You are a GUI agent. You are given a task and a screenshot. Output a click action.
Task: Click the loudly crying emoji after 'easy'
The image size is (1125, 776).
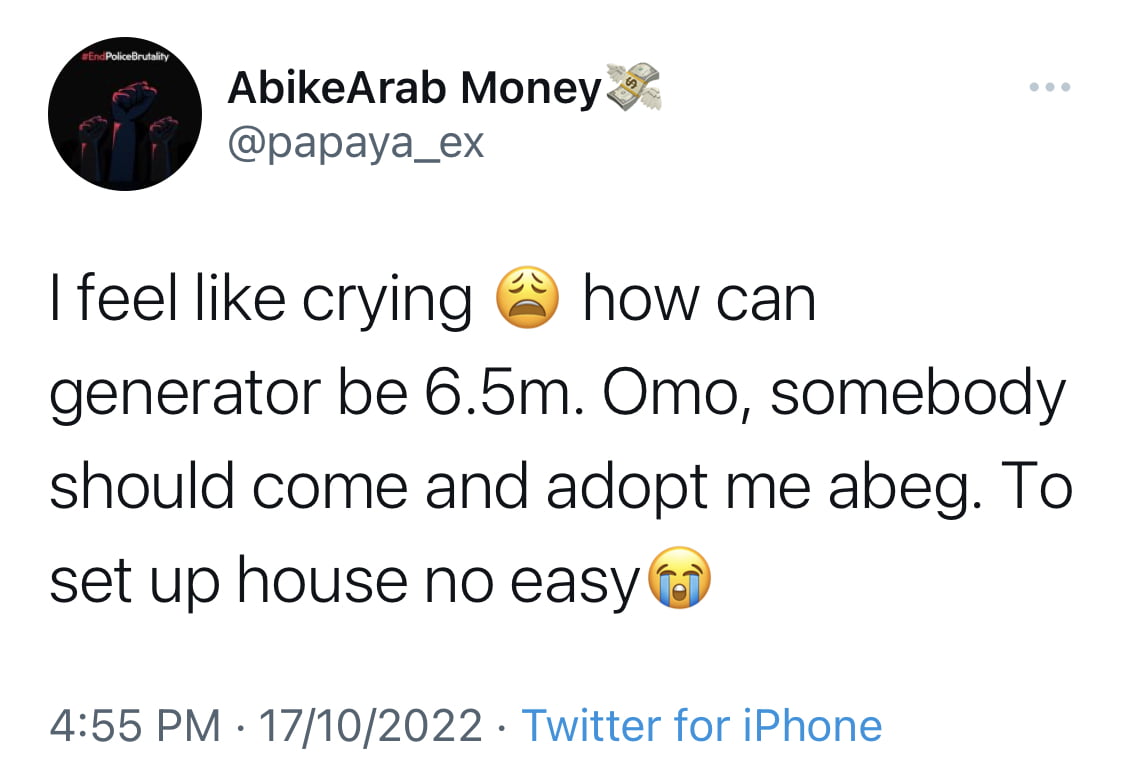[x=679, y=577]
